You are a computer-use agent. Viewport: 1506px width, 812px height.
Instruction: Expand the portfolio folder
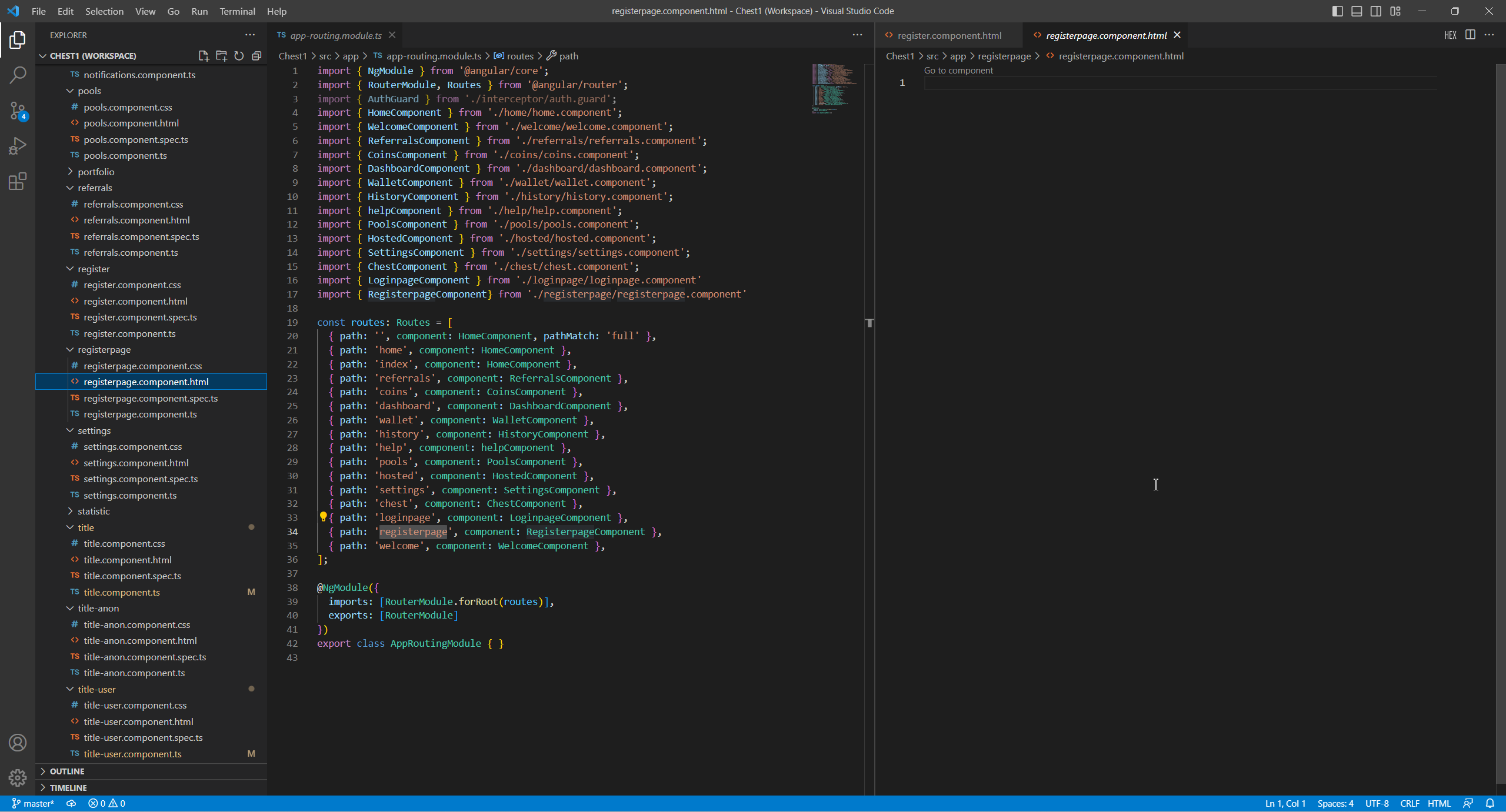coord(96,172)
